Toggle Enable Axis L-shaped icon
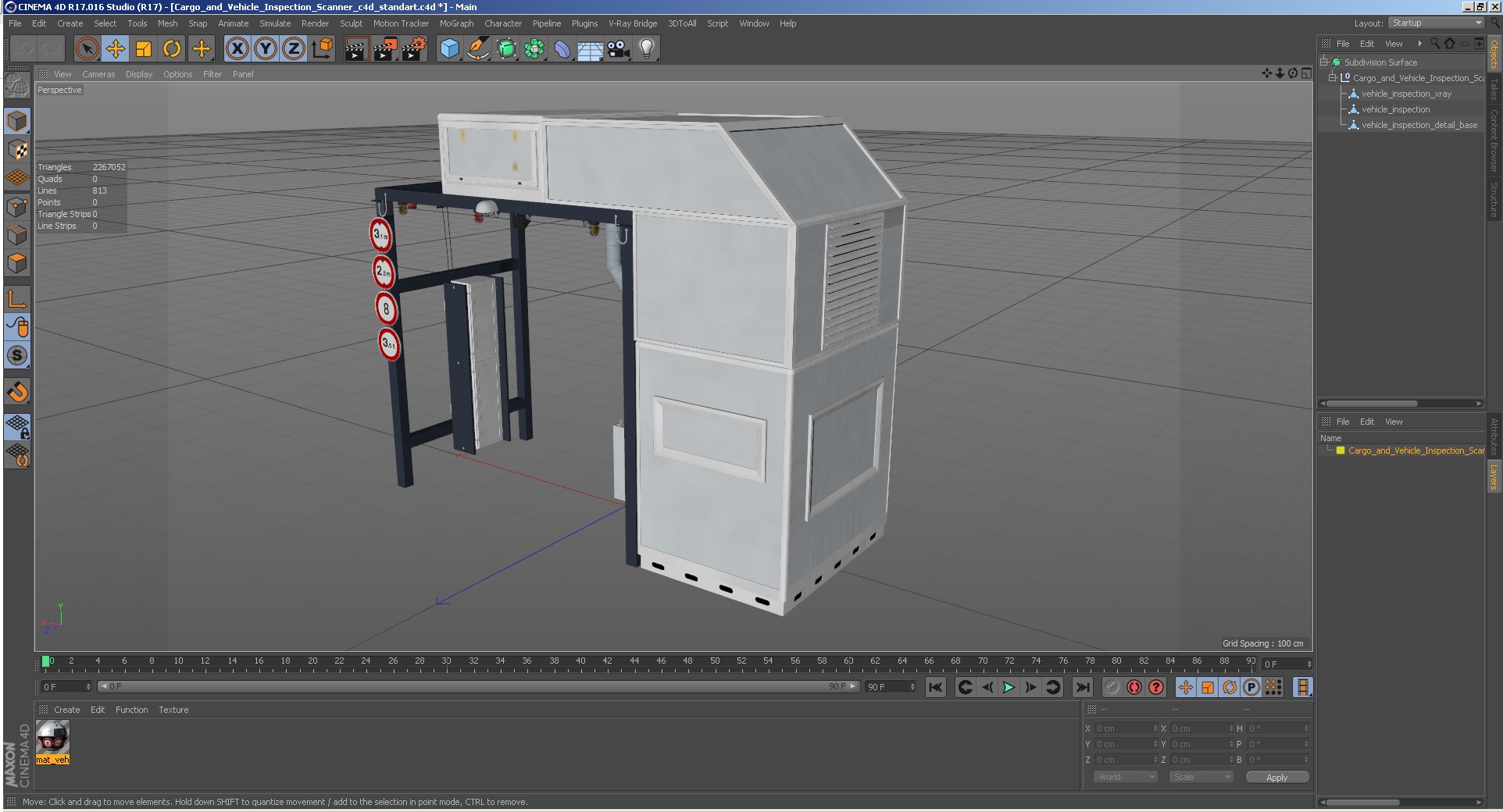This screenshot has height=812, width=1503. [x=17, y=298]
